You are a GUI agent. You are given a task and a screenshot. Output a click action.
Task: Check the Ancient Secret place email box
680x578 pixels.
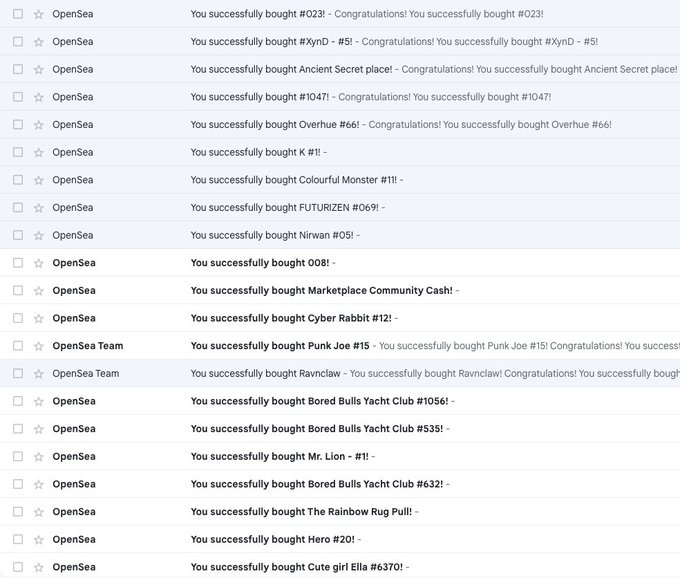point(18,69)
